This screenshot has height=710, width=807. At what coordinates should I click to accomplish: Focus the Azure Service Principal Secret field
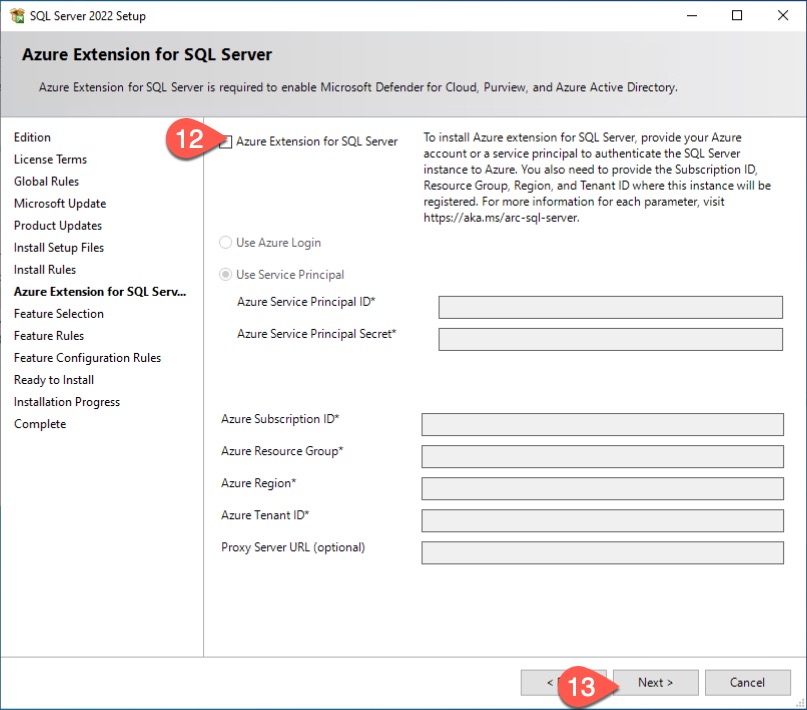pyautogui.click(x=610, y=339)
